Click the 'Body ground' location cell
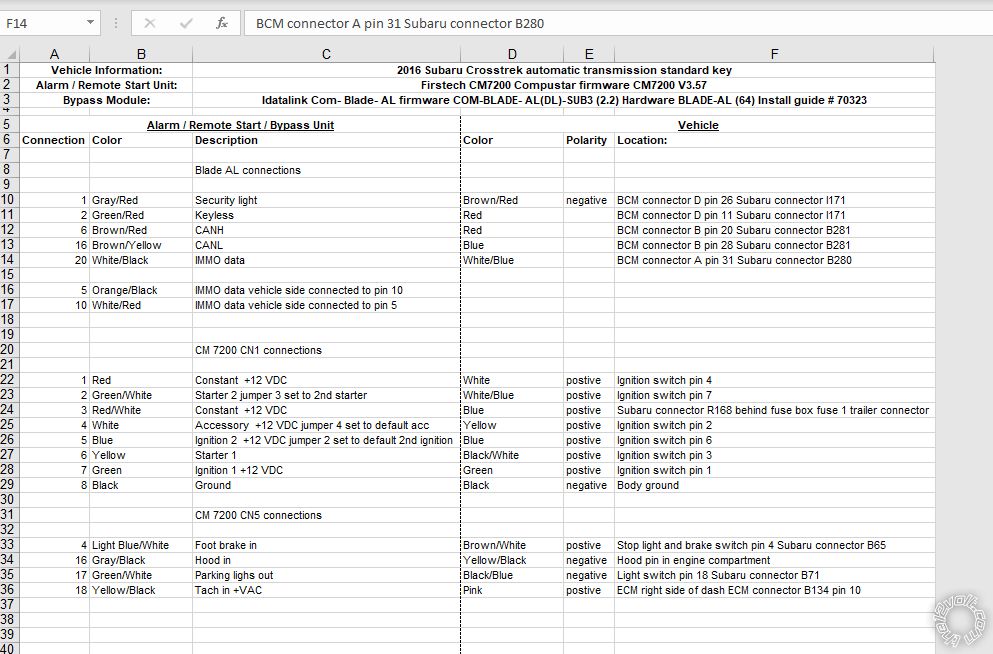993x654 pixels. 775,486
